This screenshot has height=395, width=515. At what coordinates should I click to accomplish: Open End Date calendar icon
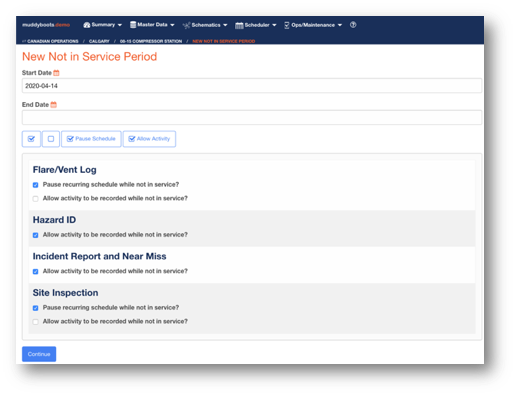click(x=54, y=105)
